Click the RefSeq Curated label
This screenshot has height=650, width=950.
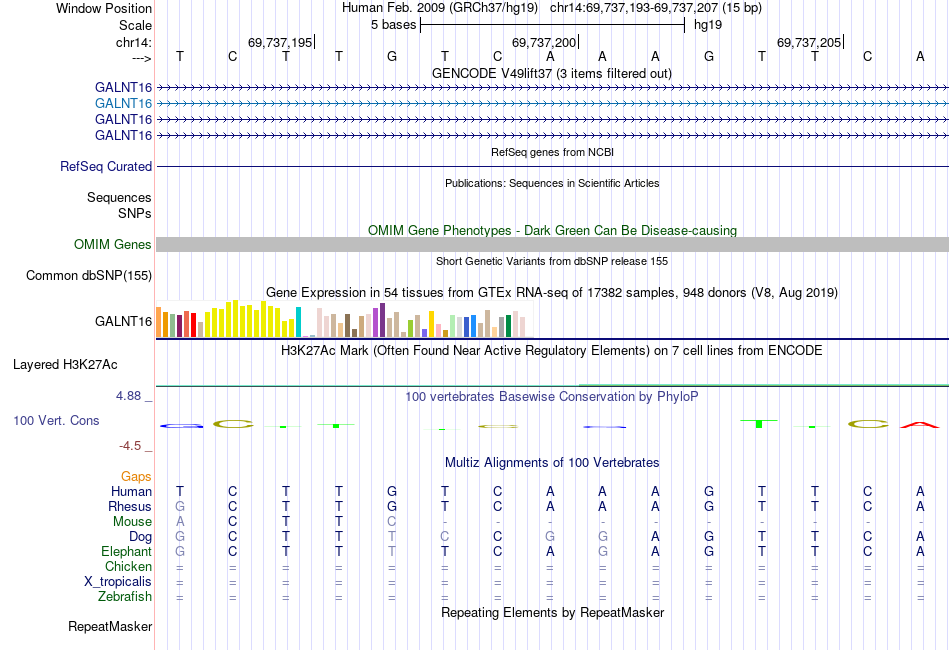pos(105,167)
